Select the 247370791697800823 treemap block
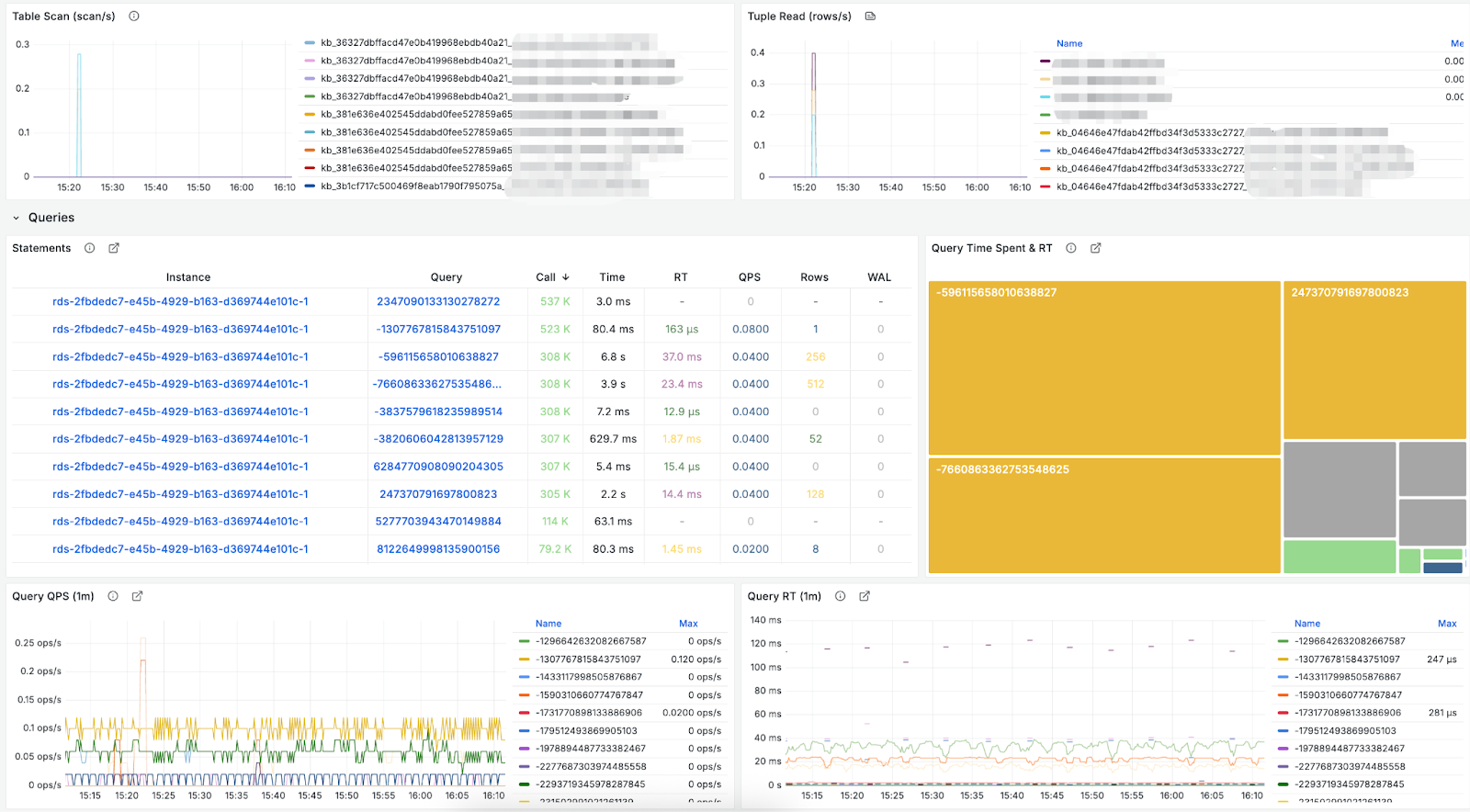The height and width of the screenshot is (812, 1470). (1374, 360)
